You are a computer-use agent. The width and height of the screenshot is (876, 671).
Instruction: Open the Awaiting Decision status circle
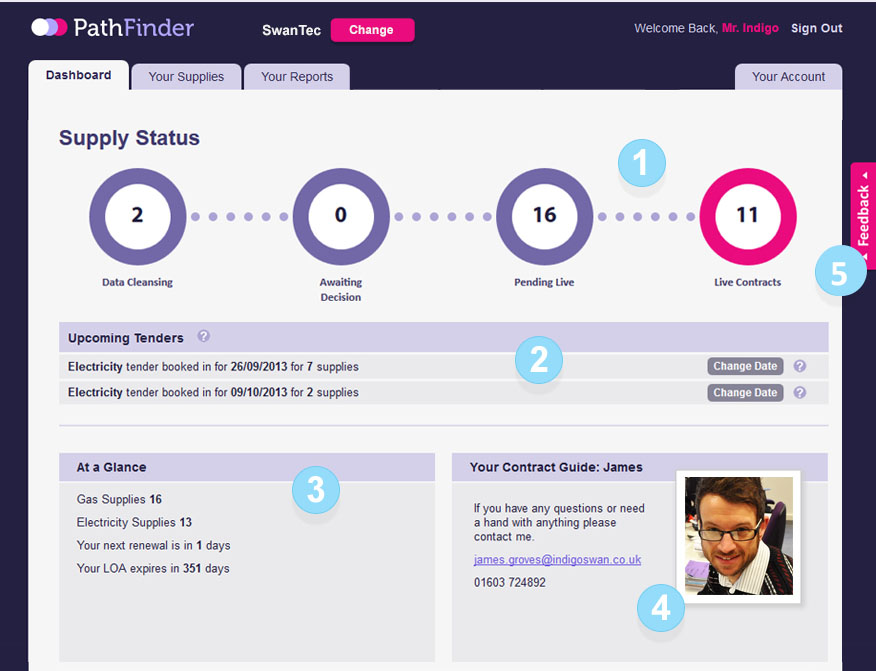click(340, 216)
